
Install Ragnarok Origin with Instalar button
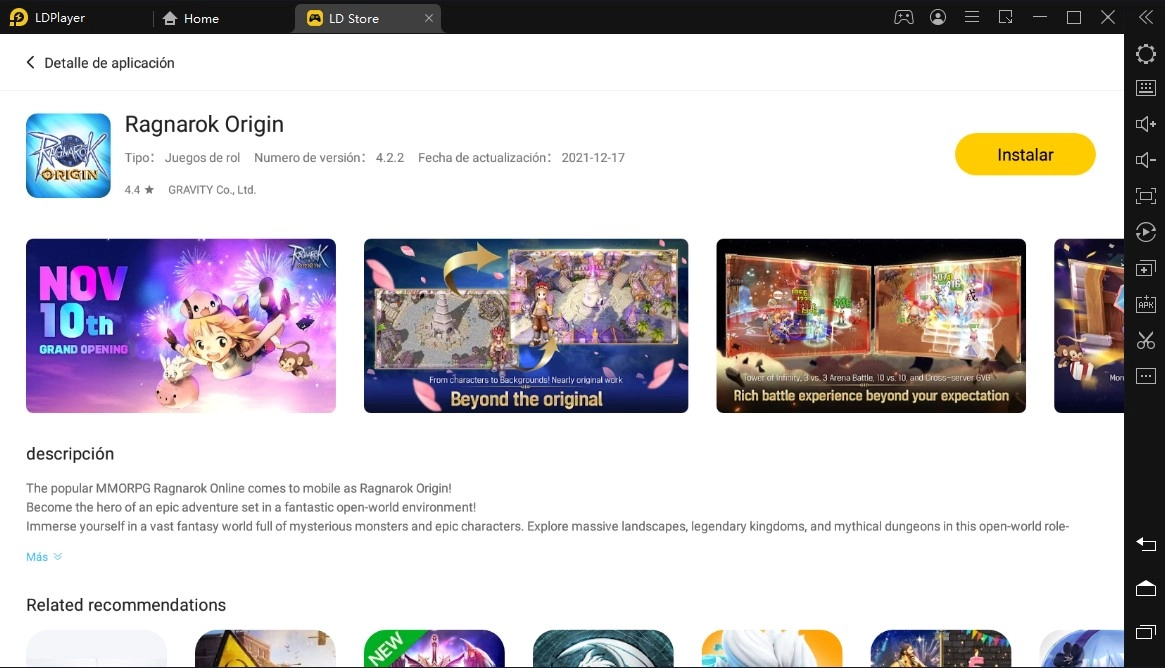[x=1025, y=154]
